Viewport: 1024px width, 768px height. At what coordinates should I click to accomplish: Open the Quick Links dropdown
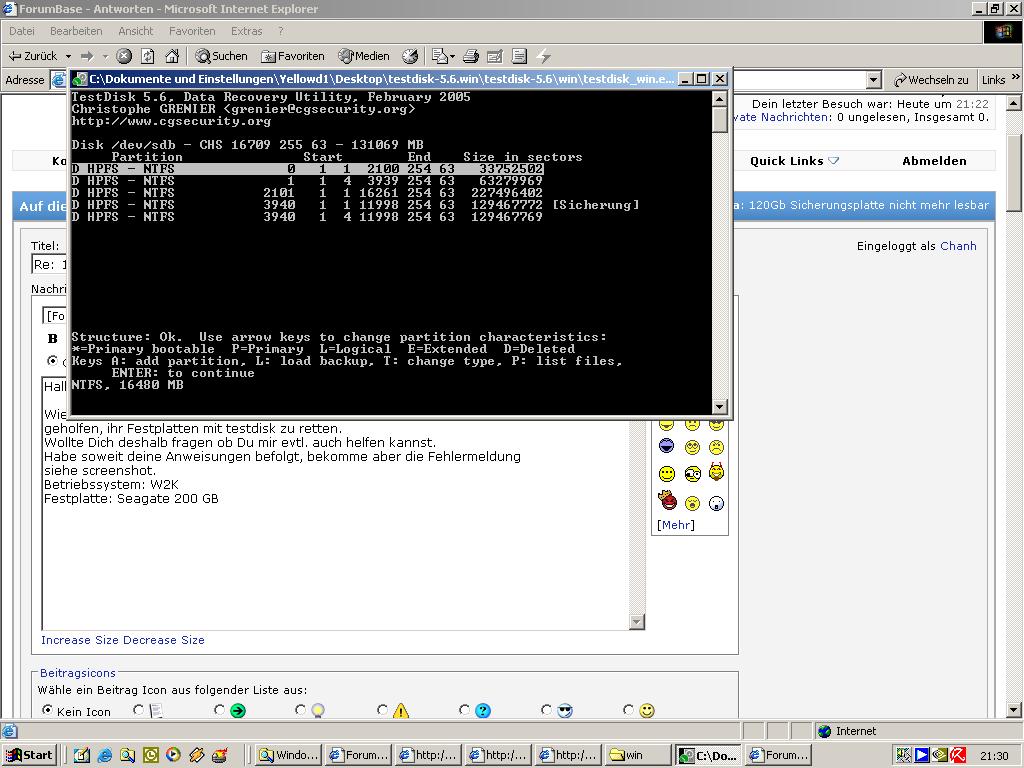(x=793, y=161)
